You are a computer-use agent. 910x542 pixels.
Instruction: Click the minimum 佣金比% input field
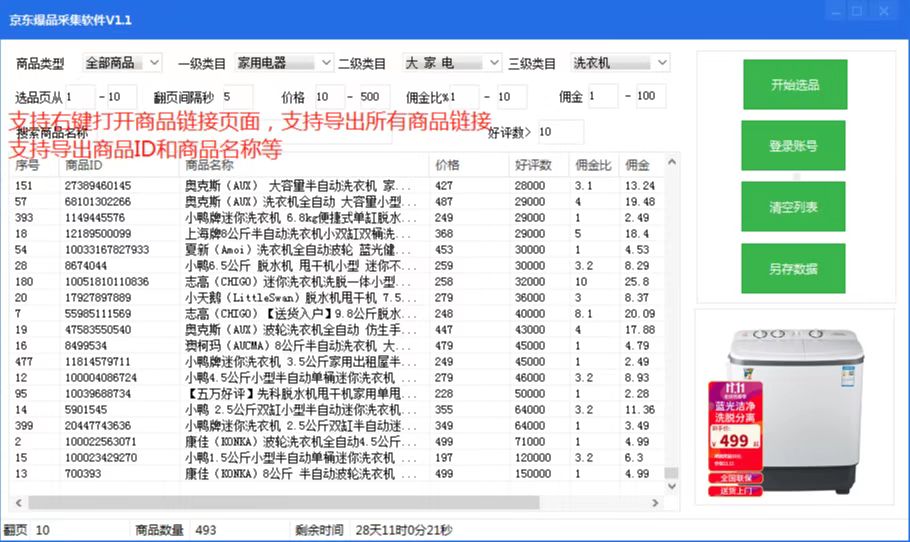point(464,97)
